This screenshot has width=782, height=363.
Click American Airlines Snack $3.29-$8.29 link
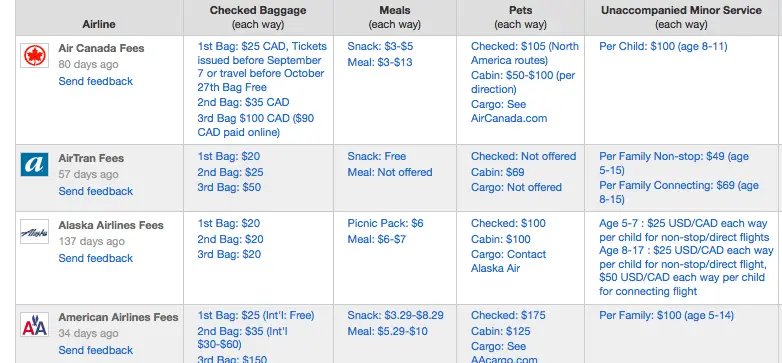coord(395,315)
